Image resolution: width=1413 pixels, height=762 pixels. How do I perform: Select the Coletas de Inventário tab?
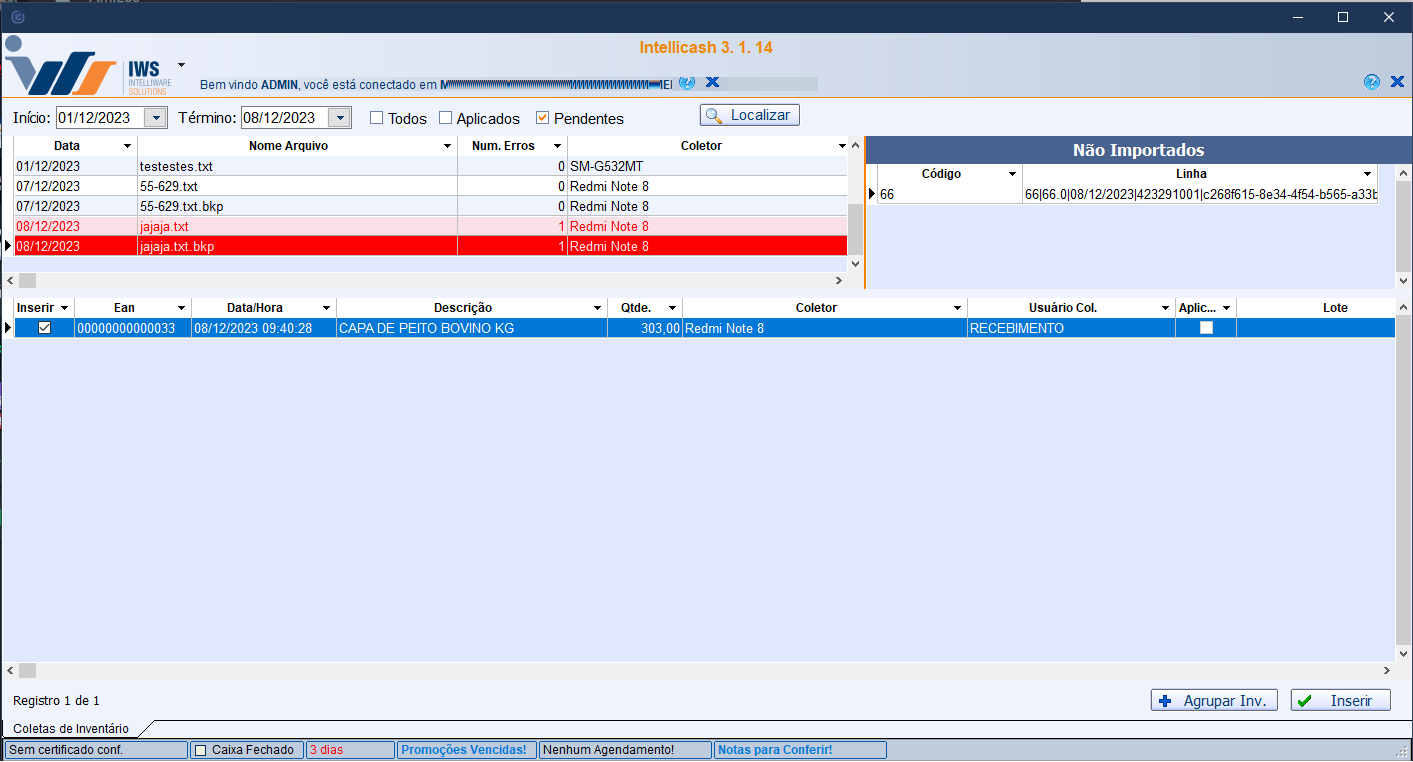point(71,729)
